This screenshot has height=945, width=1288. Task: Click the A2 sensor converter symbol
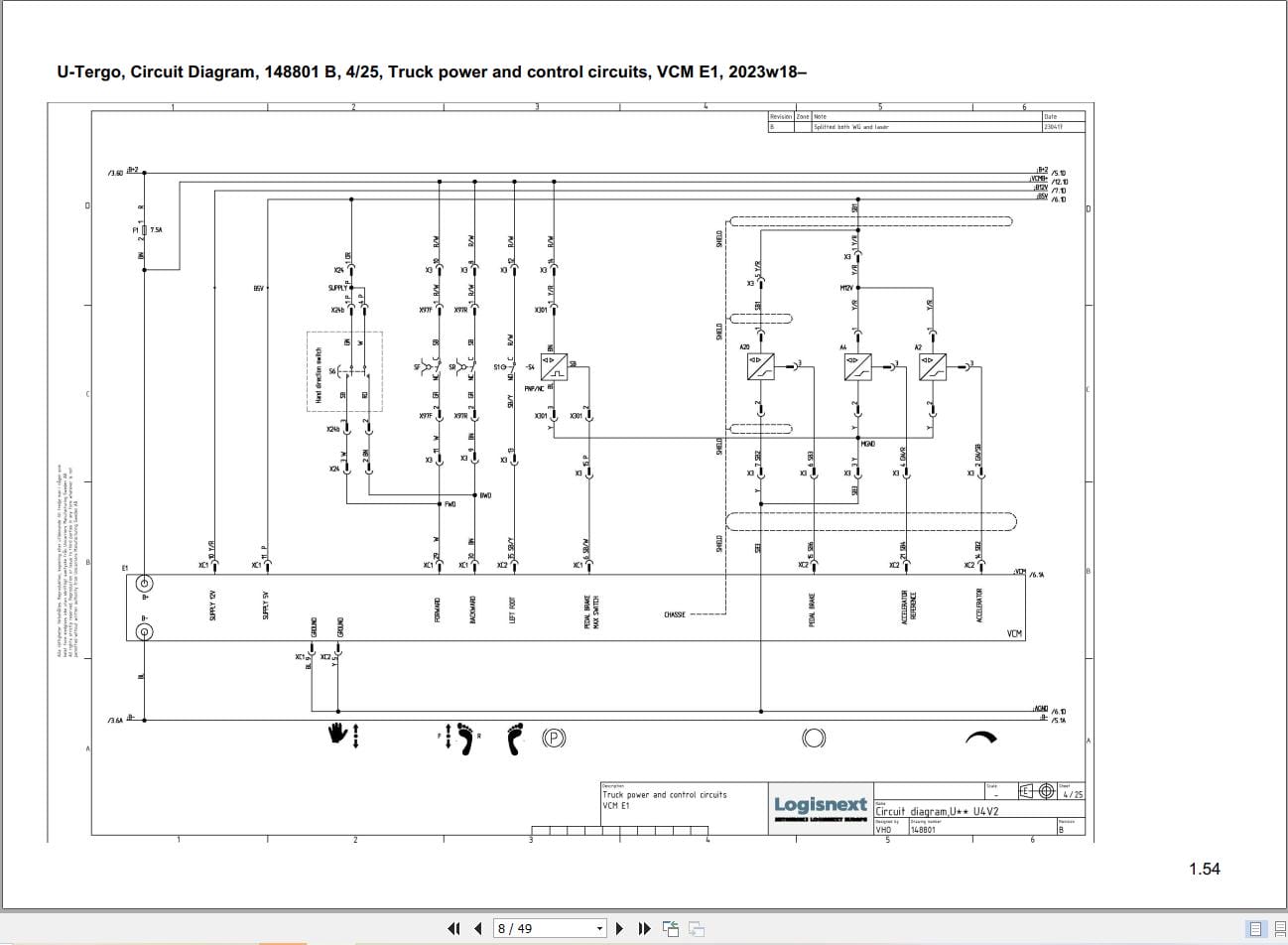coord(933,367)
